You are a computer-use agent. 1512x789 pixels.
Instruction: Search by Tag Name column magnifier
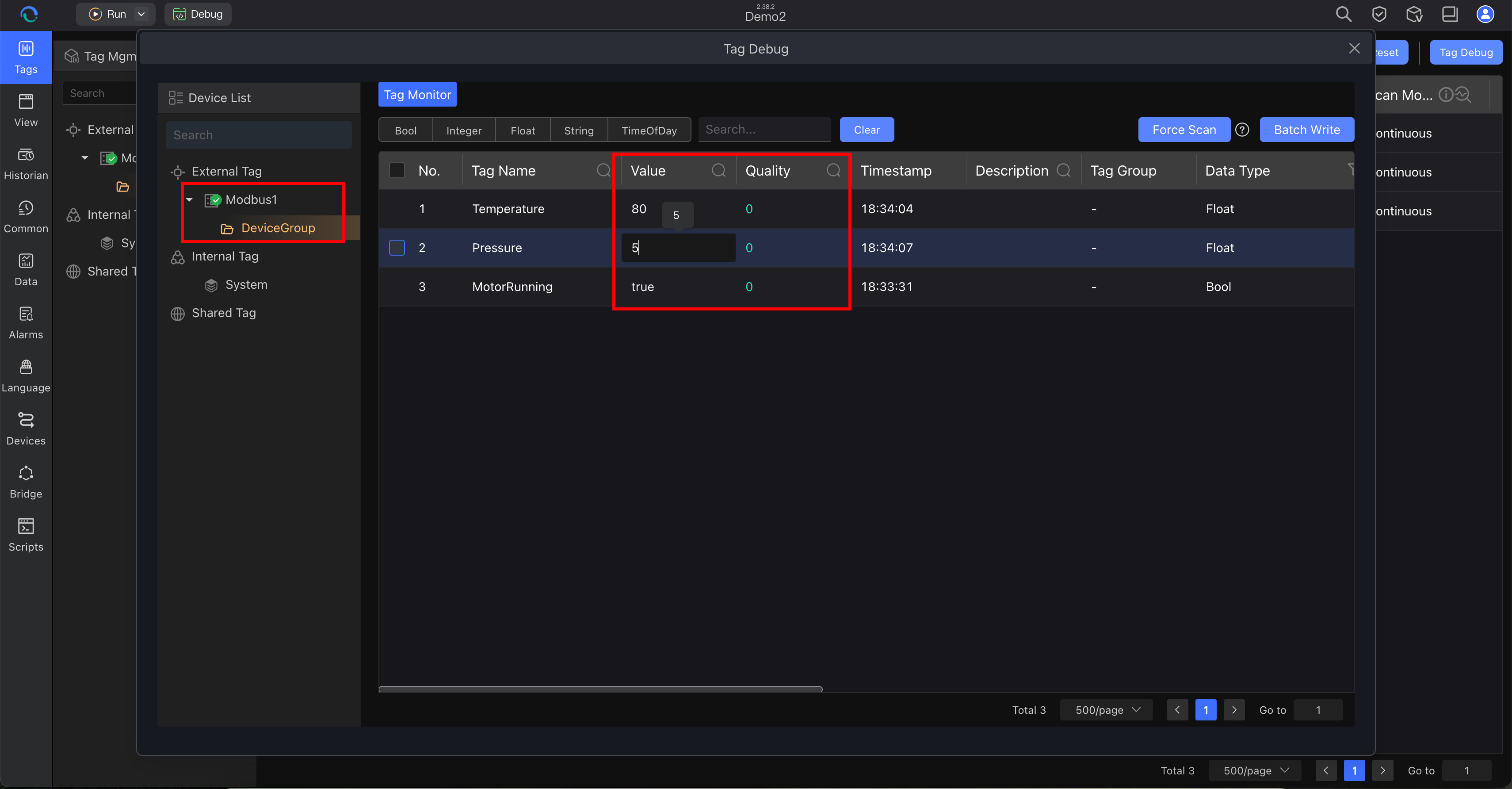[603, 171]
